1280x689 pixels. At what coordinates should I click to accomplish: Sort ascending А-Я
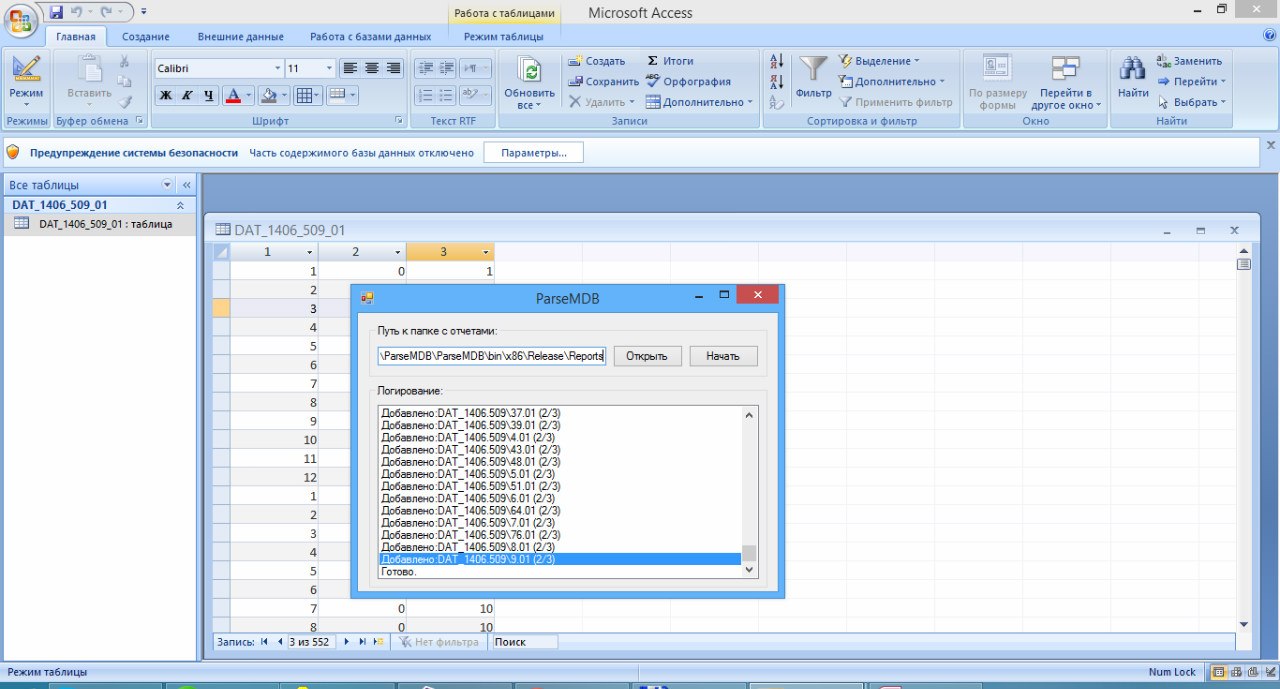(777, 61)
